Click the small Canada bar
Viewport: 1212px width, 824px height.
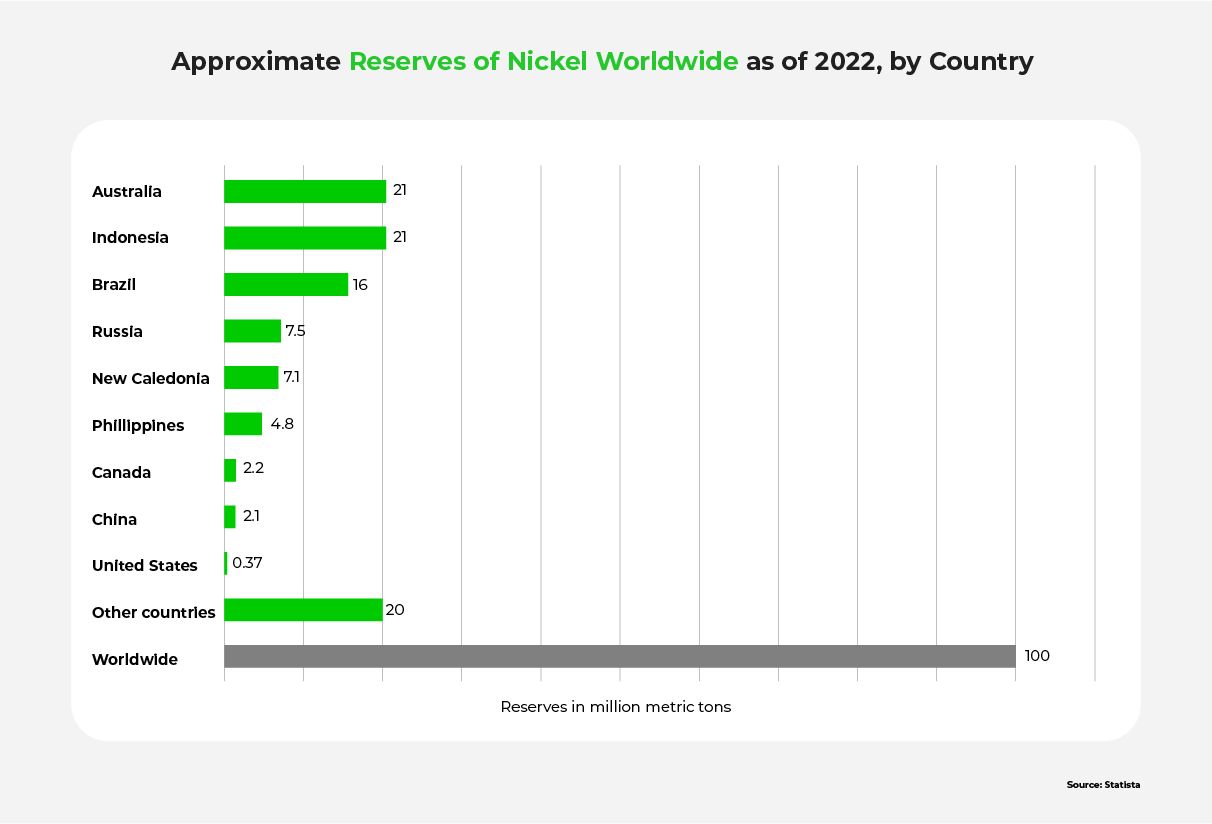[230, 470]
